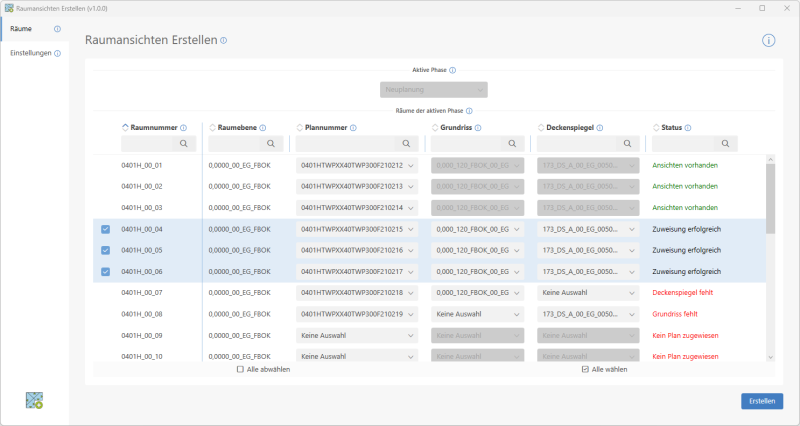Click the Erstellen button
The image size is (800, 426).
762,401
